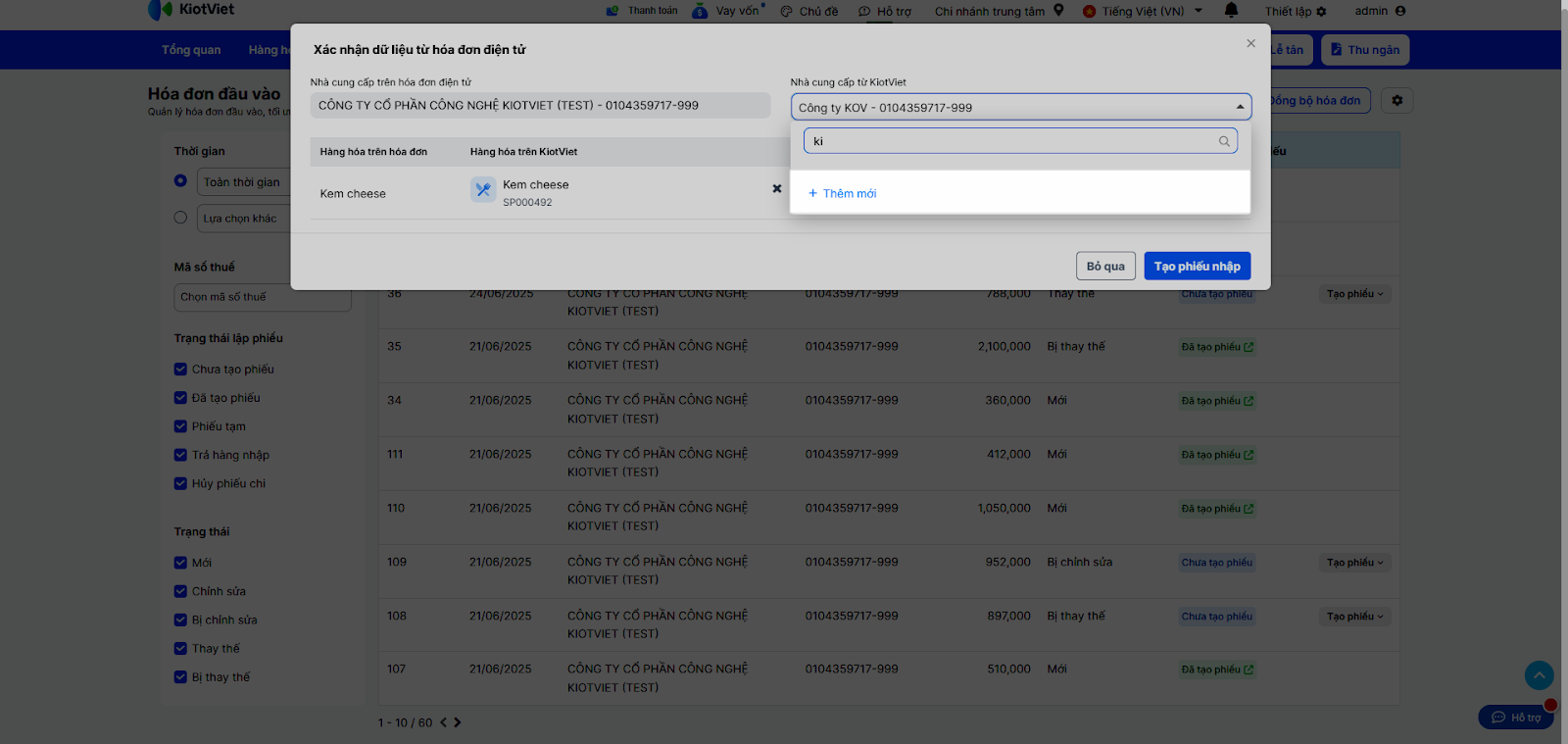Click the magnifier icon in supplier search
The width and height of the screenshot is (1568, 744).
1224,141
